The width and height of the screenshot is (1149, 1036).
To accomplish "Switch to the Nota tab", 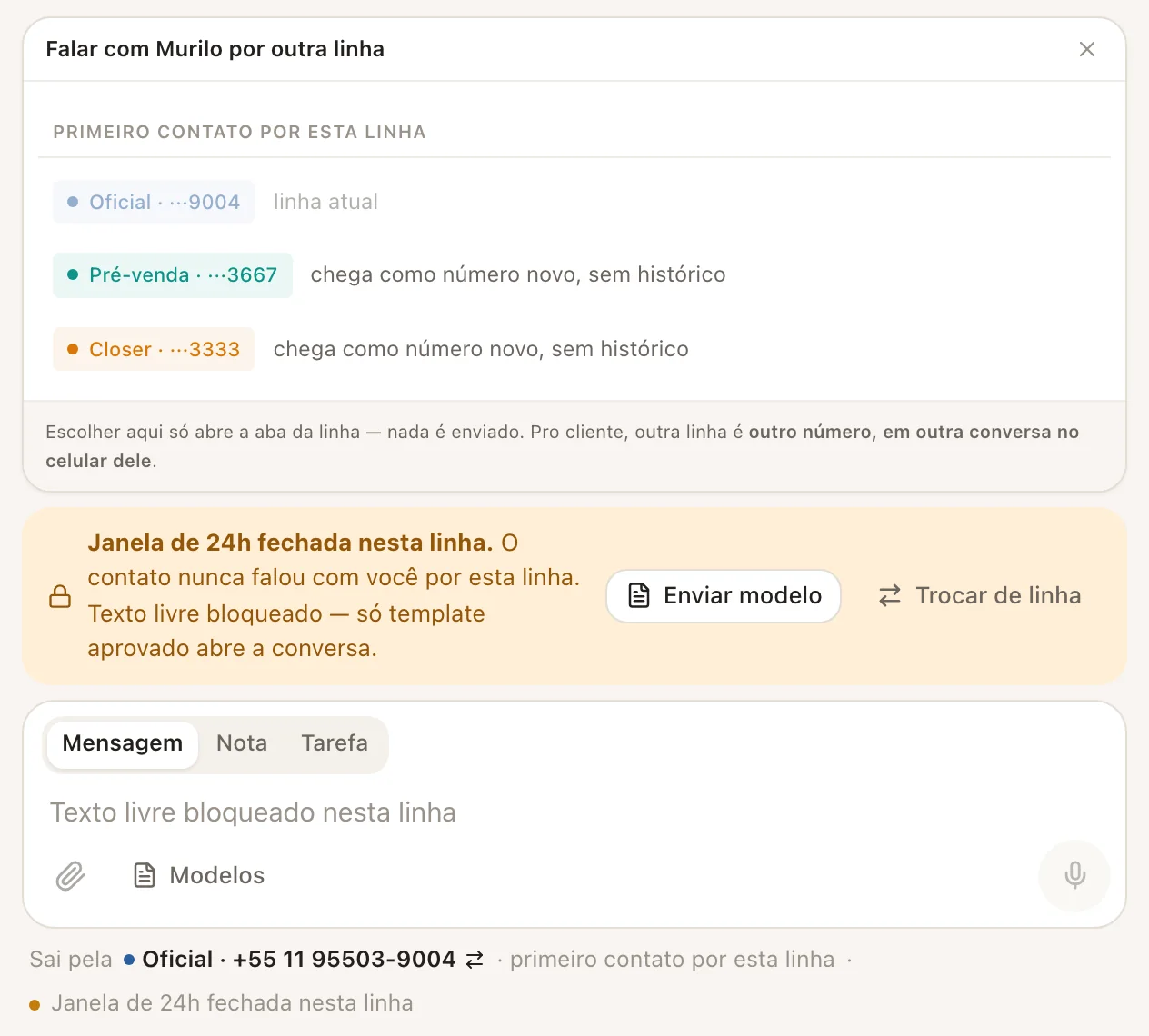I will [x=242, y=743].
